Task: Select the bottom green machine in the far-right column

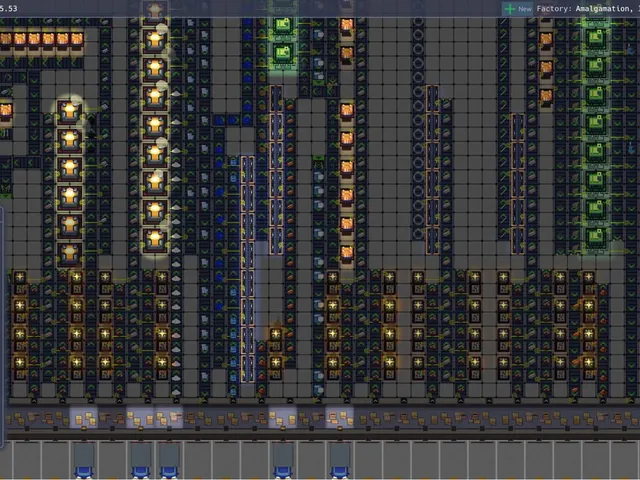Action: [596, 238]
